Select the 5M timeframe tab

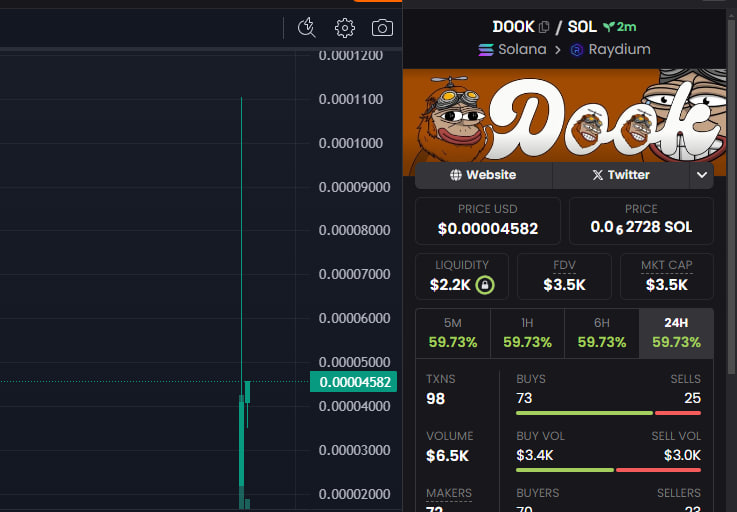coord(453,333)
